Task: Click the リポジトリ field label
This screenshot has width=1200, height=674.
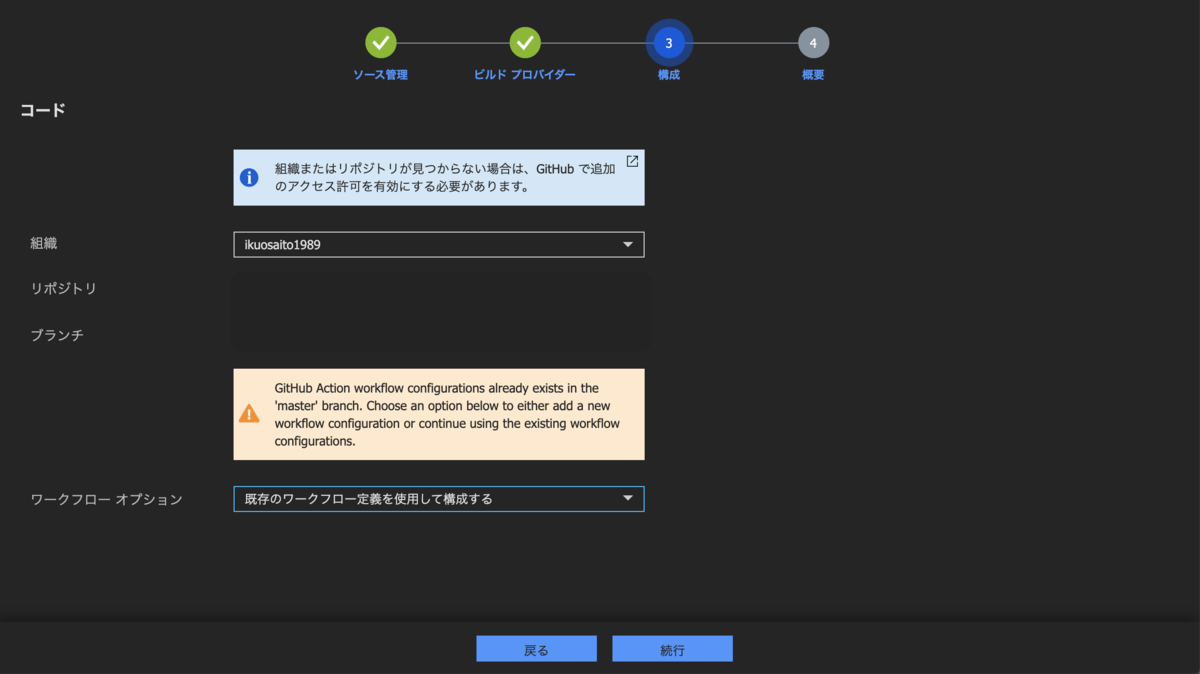Action: [64, 288]
